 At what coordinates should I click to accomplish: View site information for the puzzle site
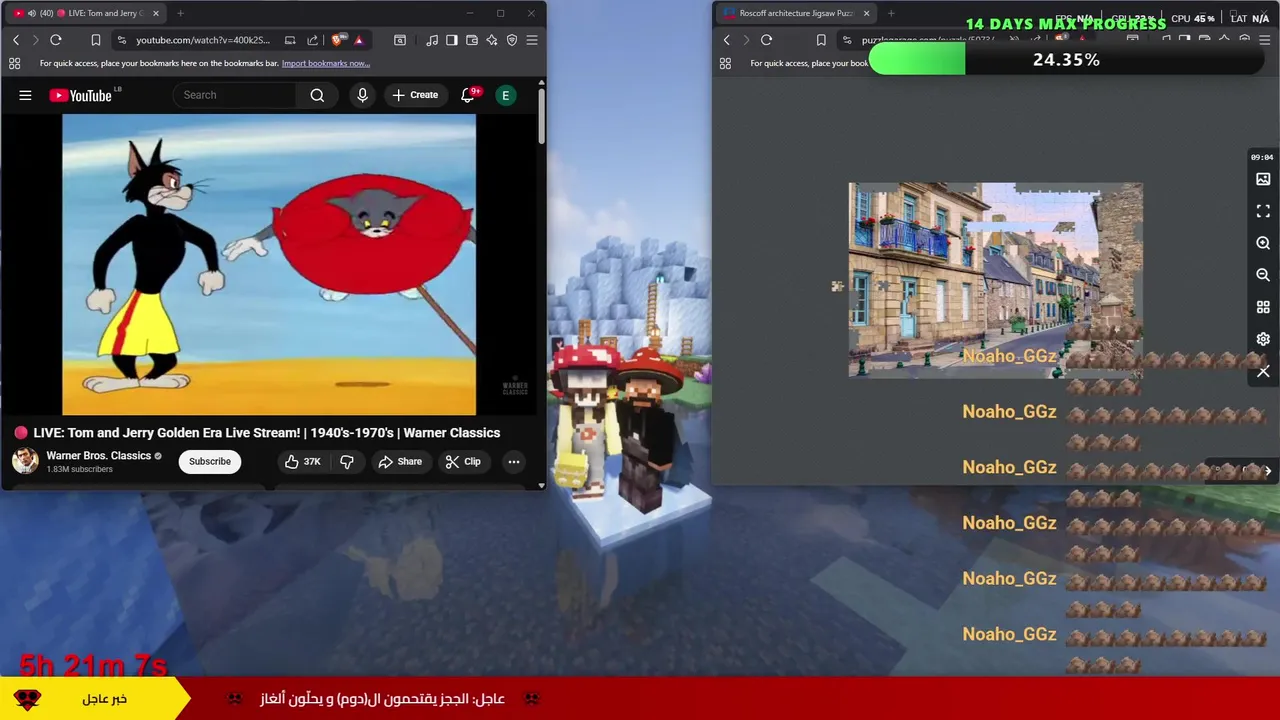[x=847, y=40]
